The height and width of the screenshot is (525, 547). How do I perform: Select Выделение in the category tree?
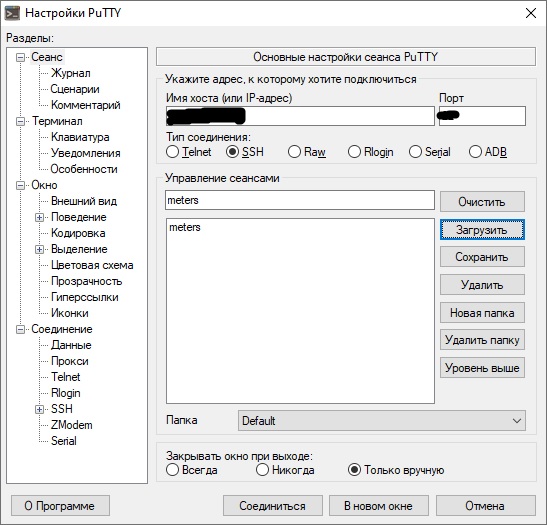tap(79, 249)
